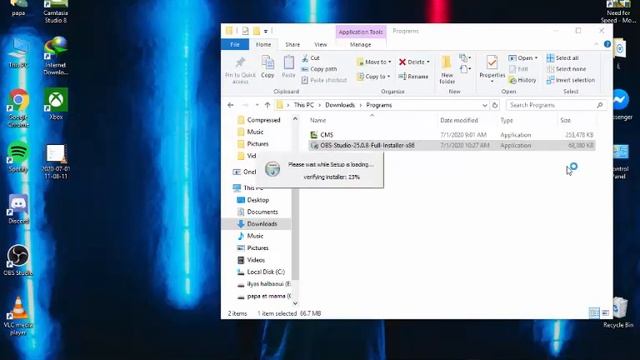
Task: Click Copy path in ribbon
Action: pos(319,69)
